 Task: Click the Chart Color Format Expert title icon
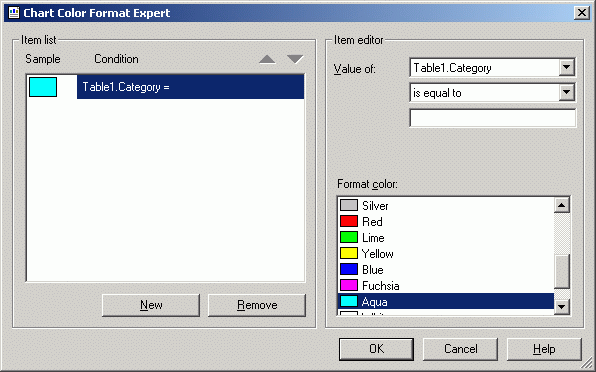[x=14, y=13]
